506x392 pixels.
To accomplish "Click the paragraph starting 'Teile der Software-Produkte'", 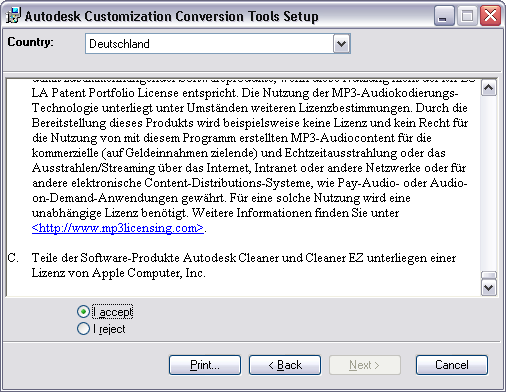I will (244, 265).
